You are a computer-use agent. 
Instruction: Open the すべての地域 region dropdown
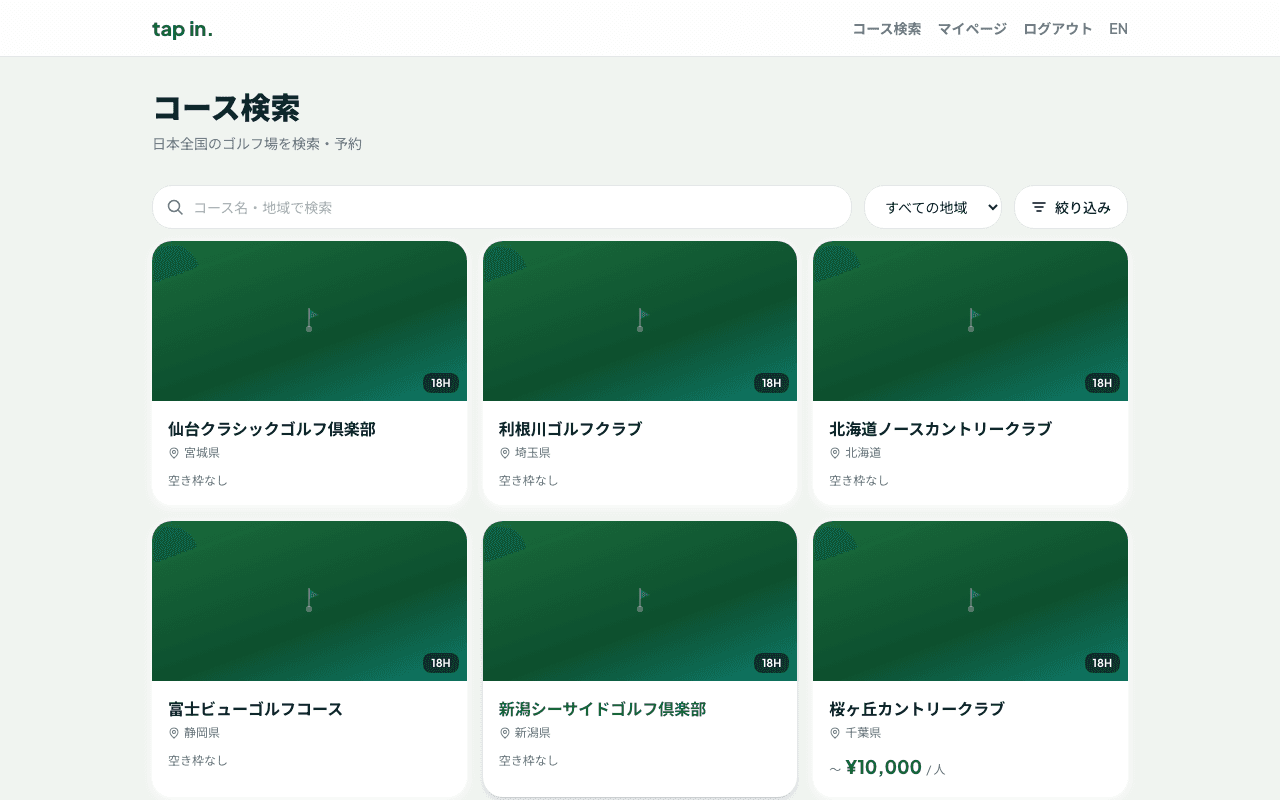pyautogui.click(x=933, y=207)
